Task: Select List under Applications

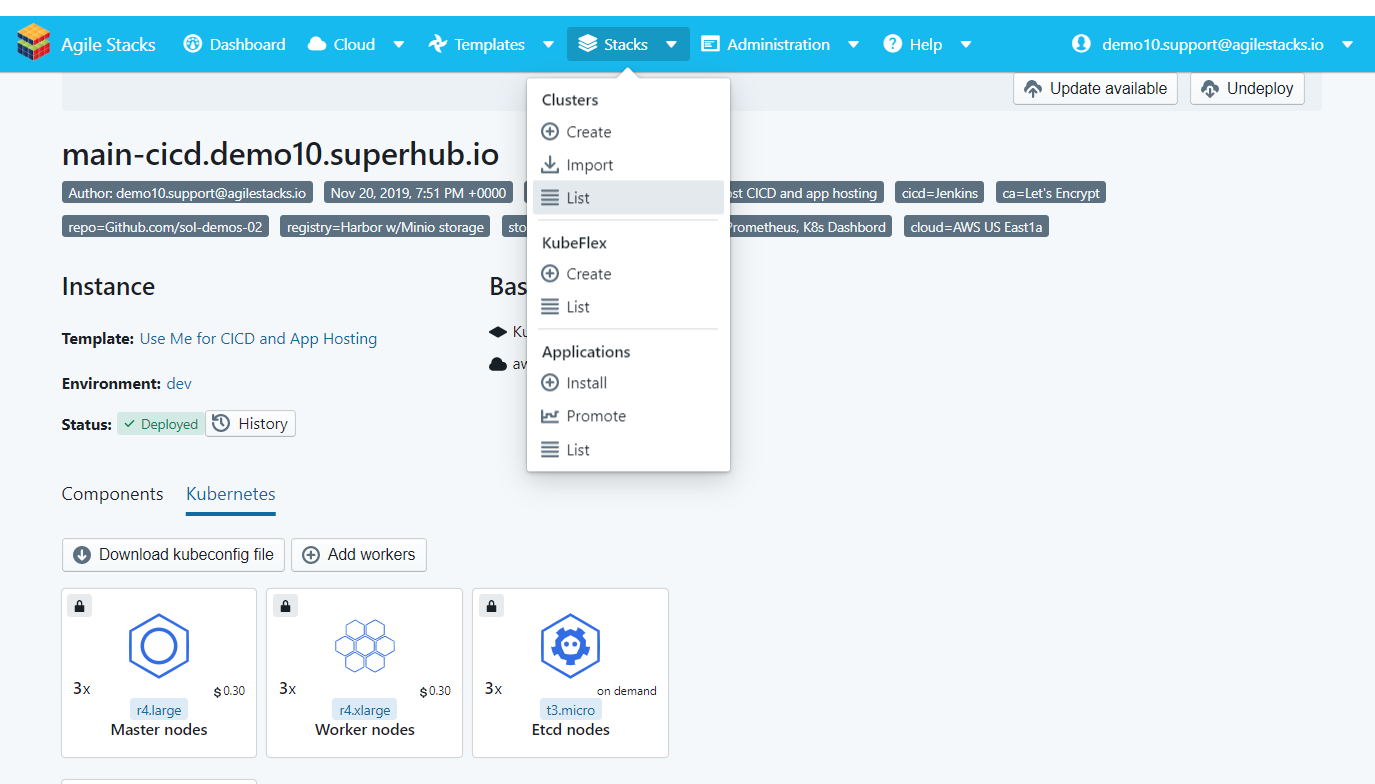Action: (x=628, y=450)
